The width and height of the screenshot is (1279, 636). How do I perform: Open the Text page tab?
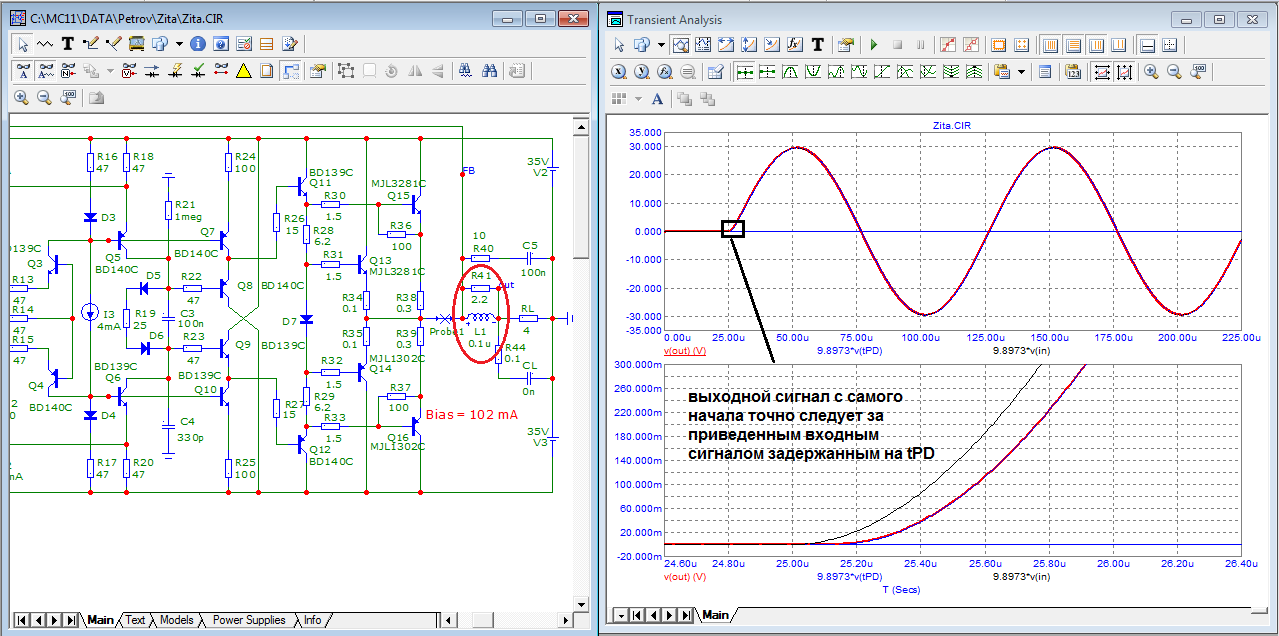tap(135, 620)
